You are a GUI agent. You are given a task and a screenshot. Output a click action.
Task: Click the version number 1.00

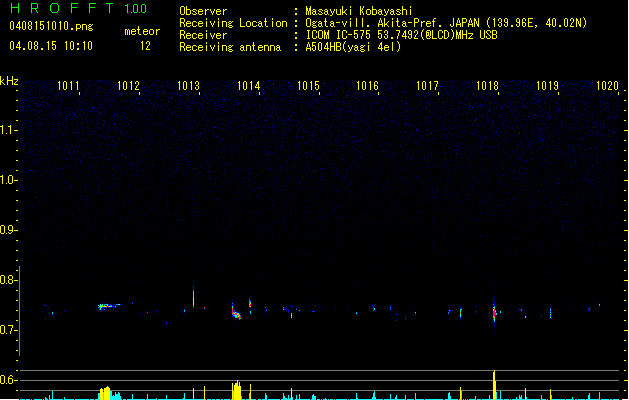pos(135,9)
